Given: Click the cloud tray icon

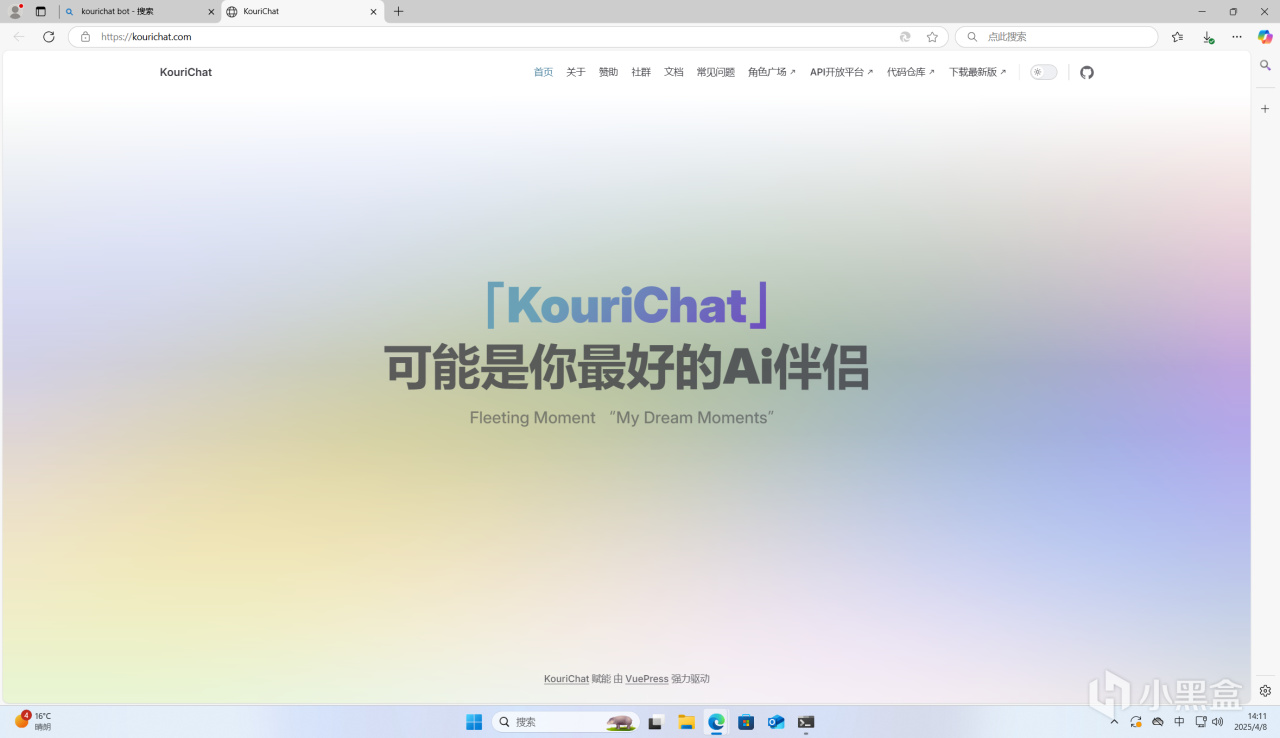Looking at the screenshot, I should (x=1158, y=722).
